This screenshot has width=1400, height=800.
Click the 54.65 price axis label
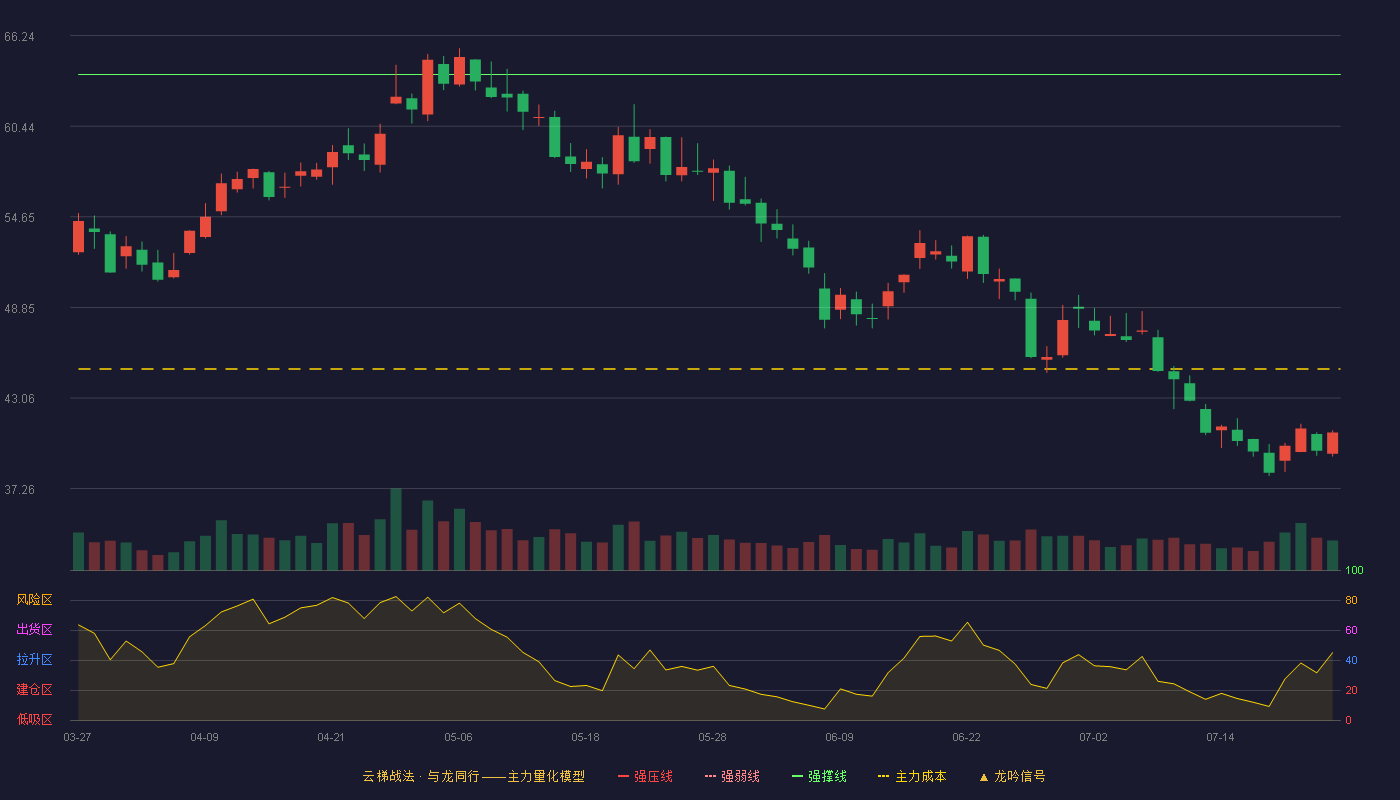19,218
